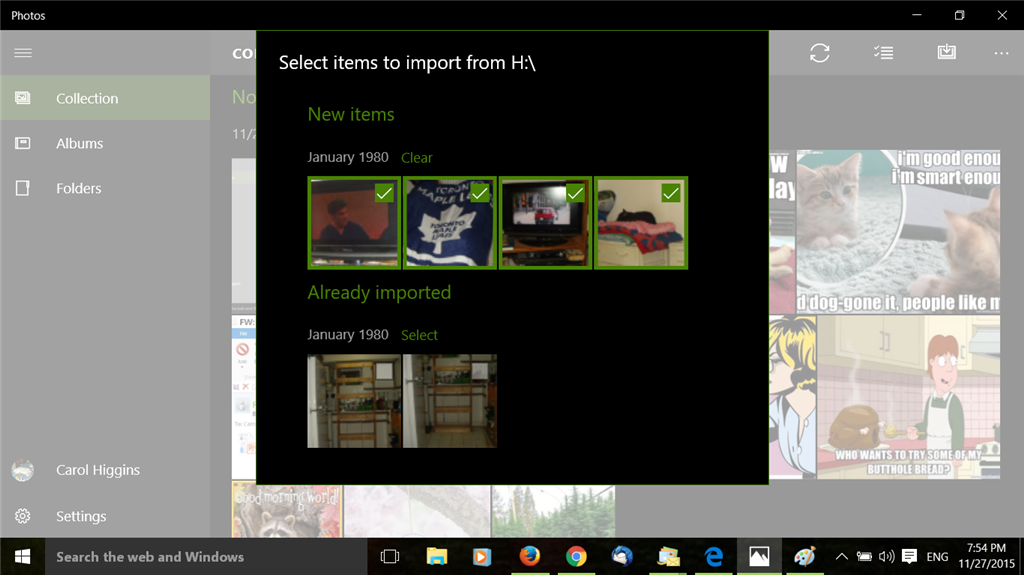Open Task View on the taskbar
Viewport: 1024px width, 575px height.
coord(390,557)
